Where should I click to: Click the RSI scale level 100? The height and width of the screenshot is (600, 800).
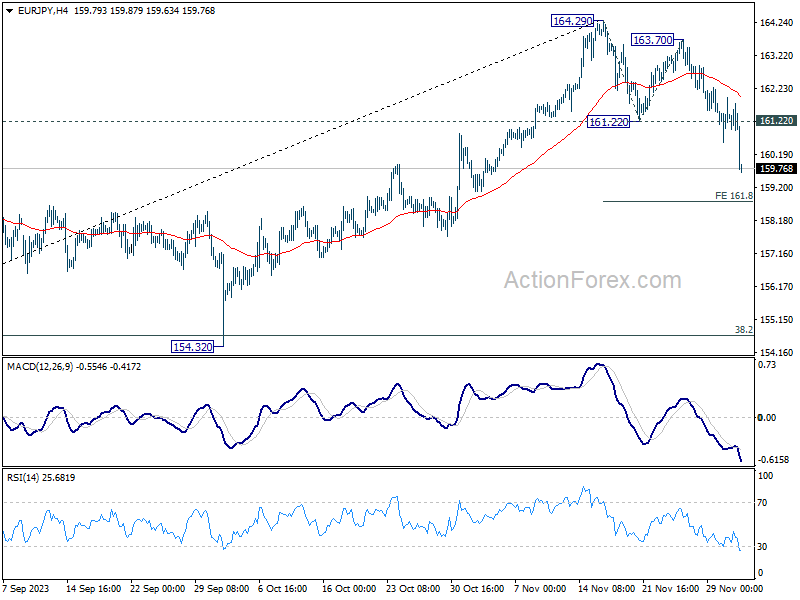coord(765,476)
